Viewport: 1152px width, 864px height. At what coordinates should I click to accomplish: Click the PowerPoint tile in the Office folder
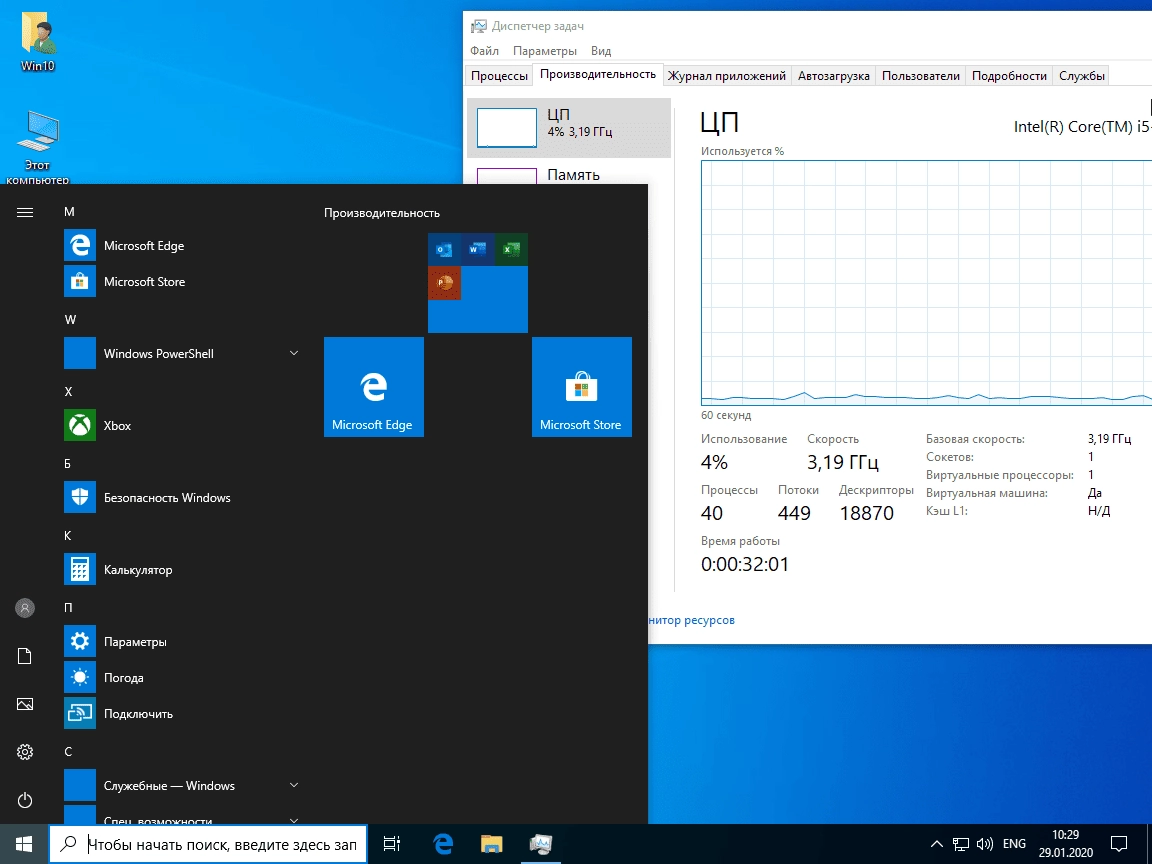coord(444,283)
